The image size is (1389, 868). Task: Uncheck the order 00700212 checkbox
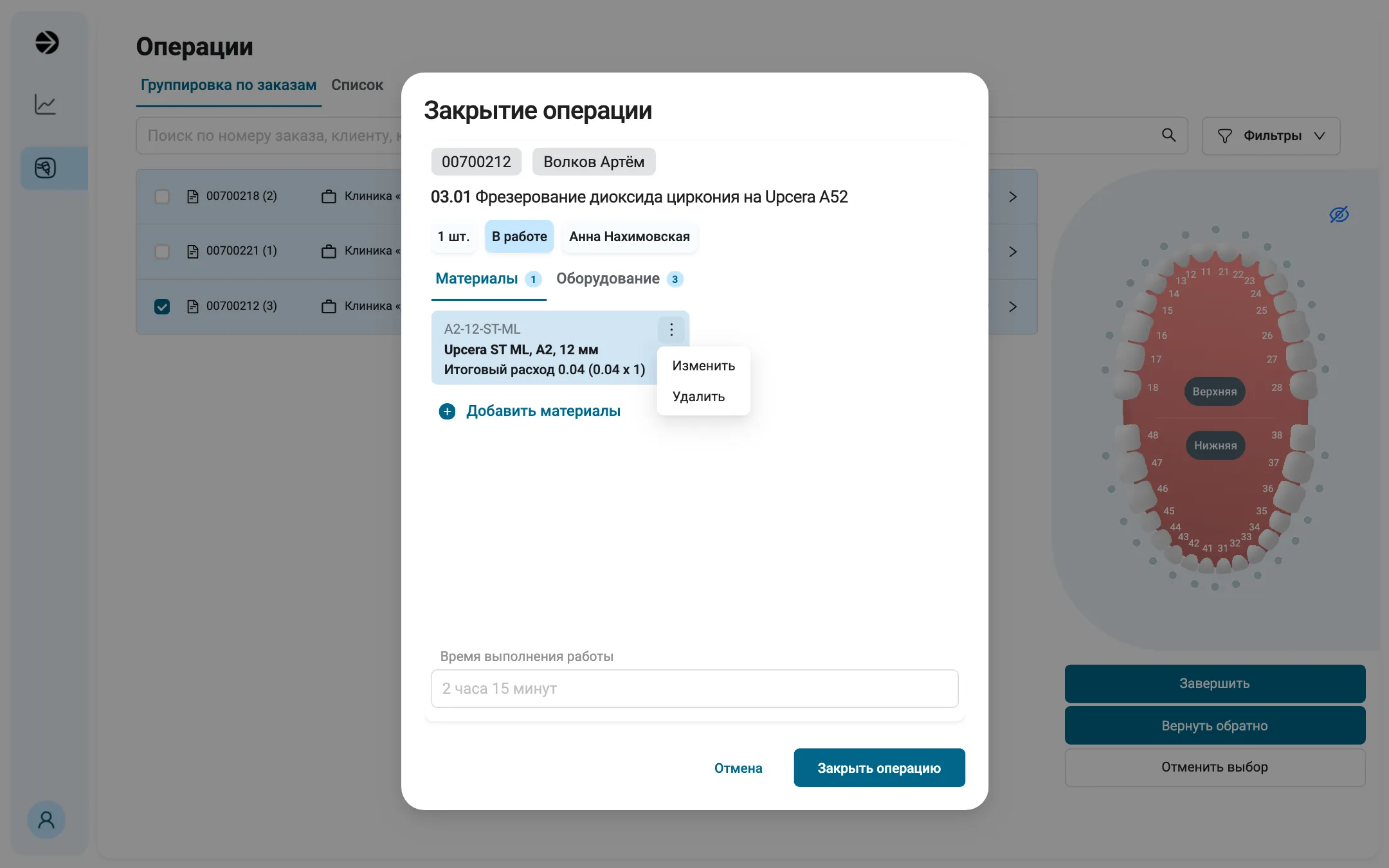click(162, 307)
